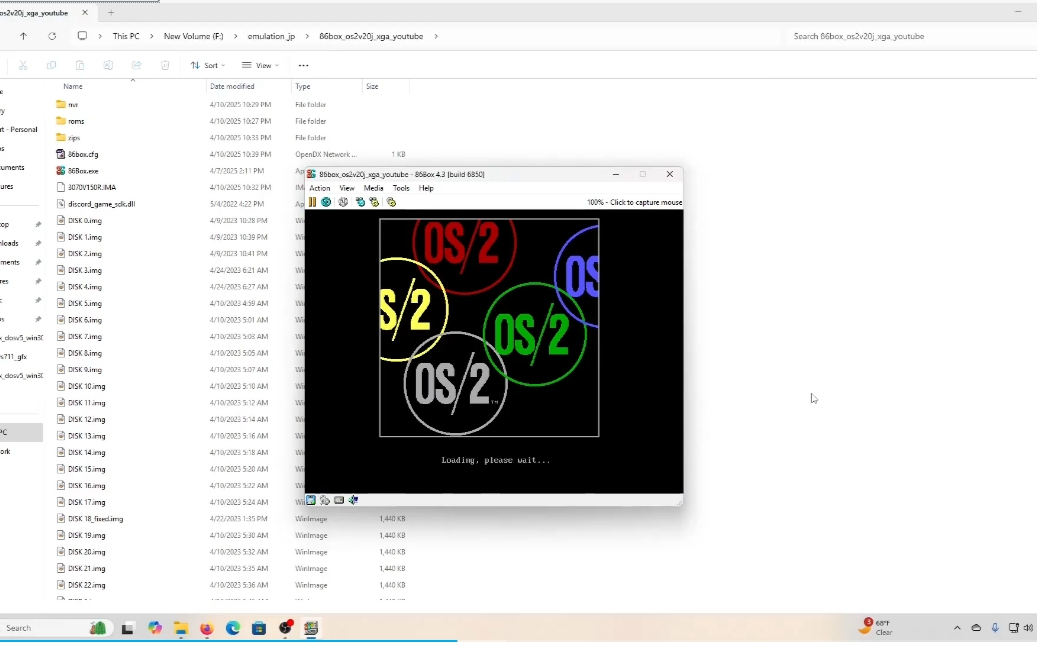Select the 86Box taskbar icon
Image resolution: width=1037 pixels, height=648 pixels.
coord(311,628)
